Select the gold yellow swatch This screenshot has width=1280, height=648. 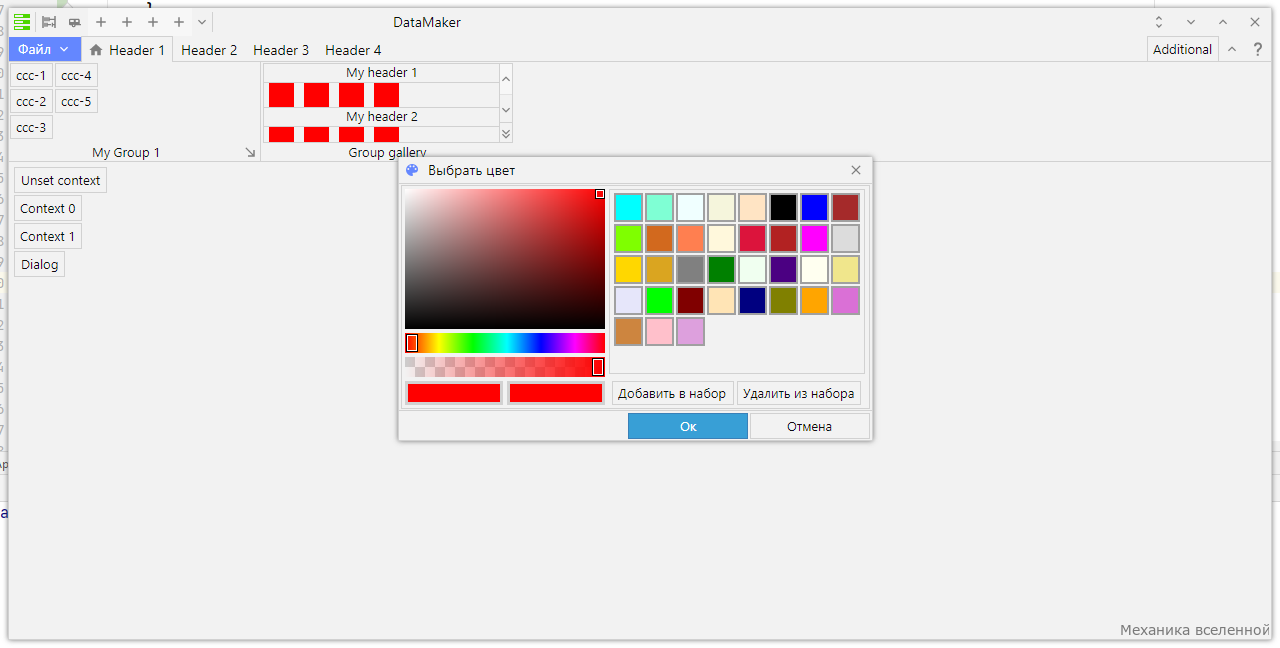[x=628, y=269]
